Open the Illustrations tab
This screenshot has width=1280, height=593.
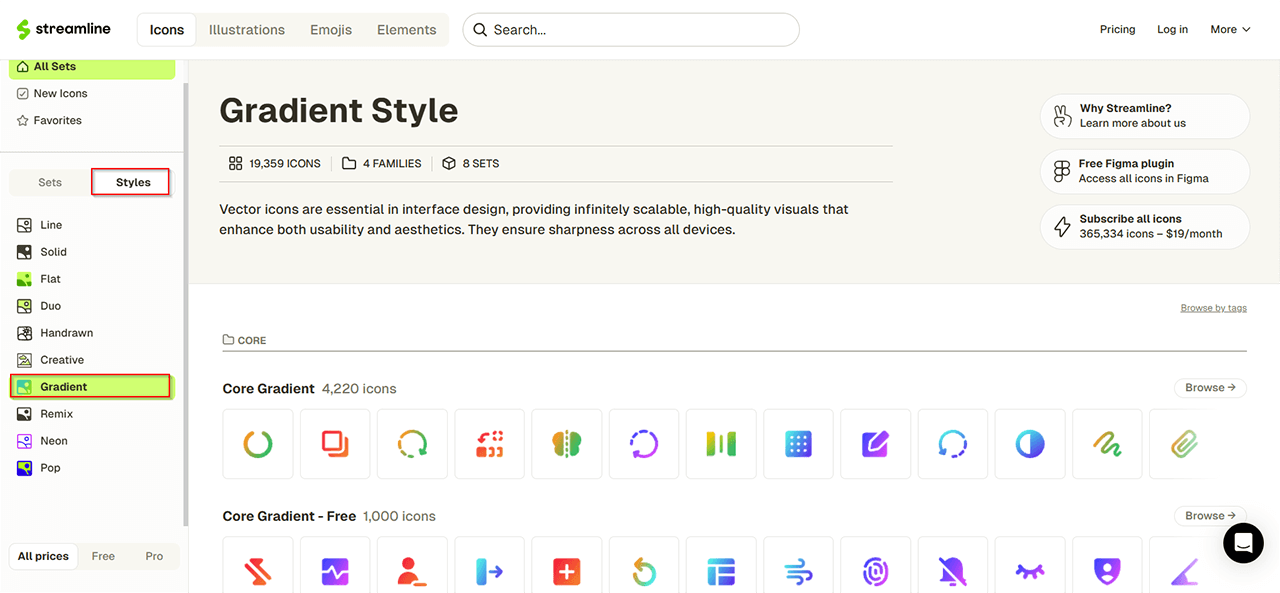click(247, 30)
